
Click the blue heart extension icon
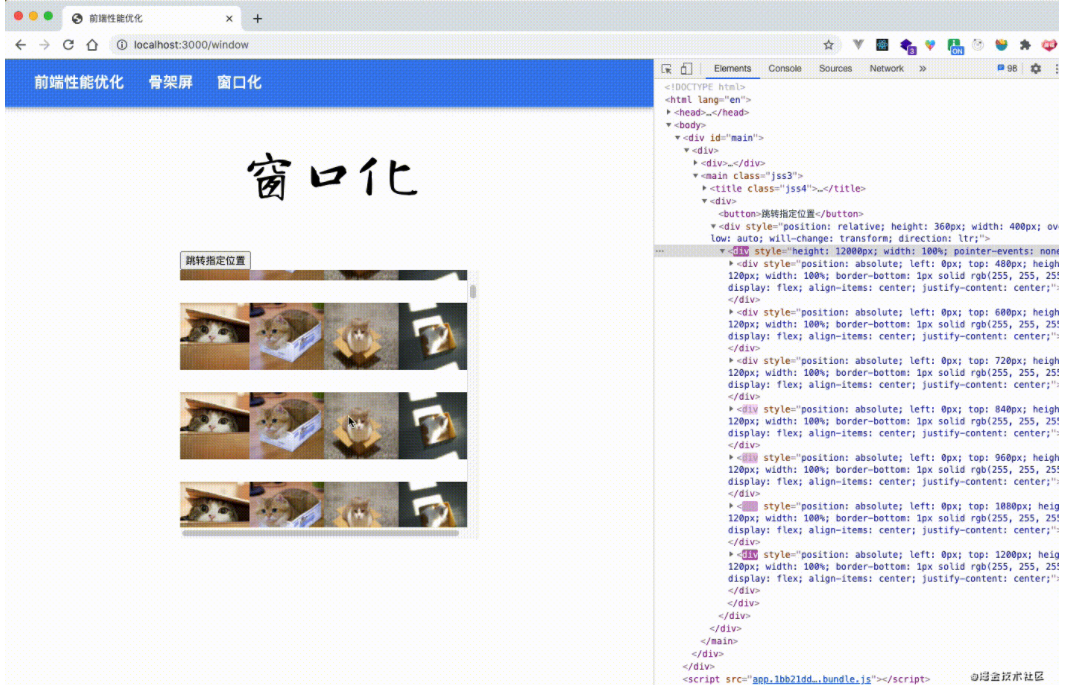pos(930,45)
